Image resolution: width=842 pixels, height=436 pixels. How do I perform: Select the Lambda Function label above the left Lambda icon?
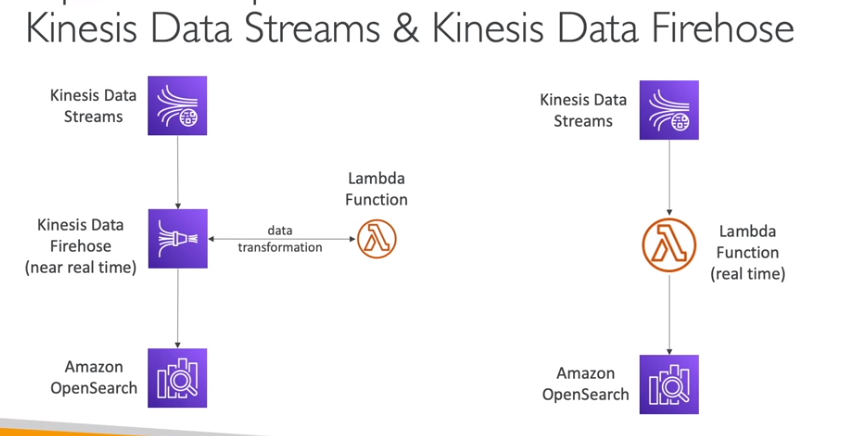coord(377,189)
